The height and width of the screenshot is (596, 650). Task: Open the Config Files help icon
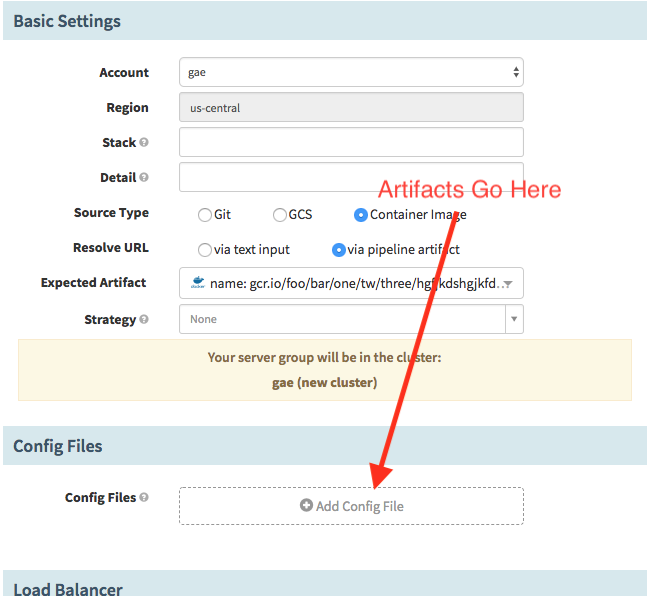tap(144, 497)
